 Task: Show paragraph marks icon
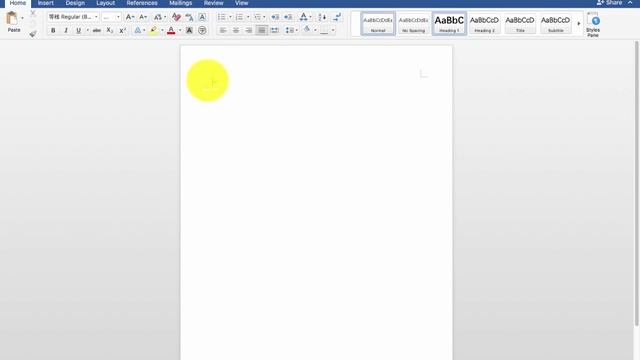click(337, 17)
